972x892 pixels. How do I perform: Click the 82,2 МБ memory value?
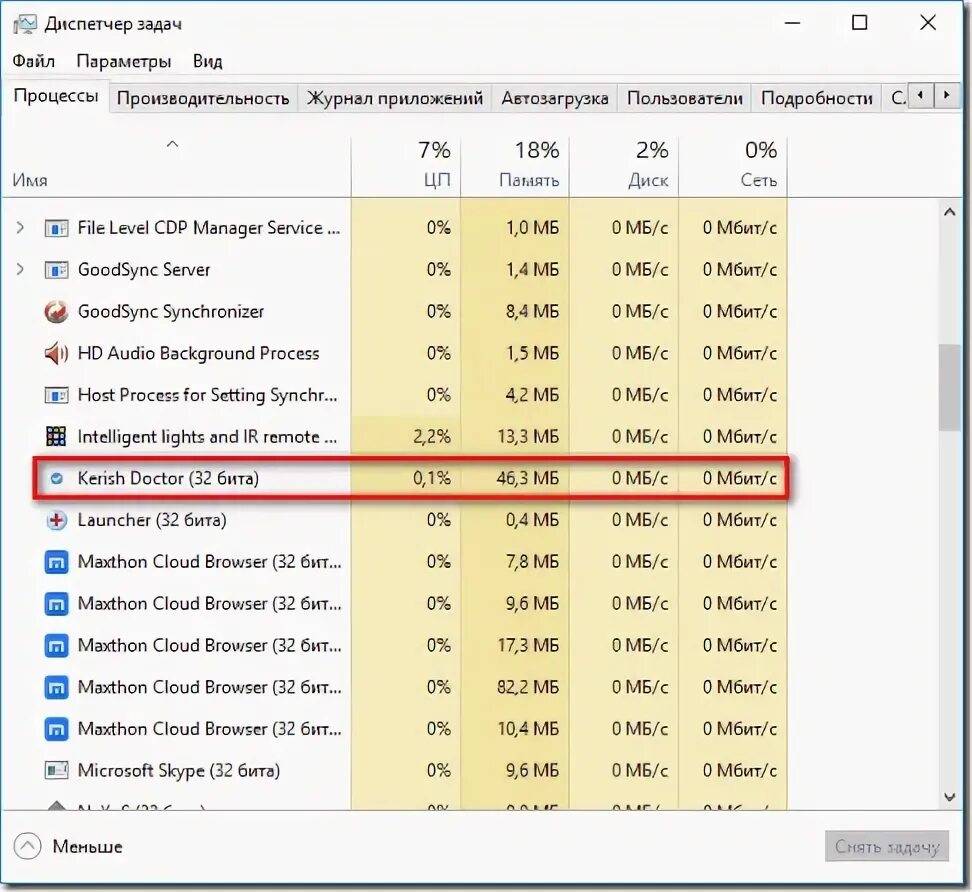(528, 687)
